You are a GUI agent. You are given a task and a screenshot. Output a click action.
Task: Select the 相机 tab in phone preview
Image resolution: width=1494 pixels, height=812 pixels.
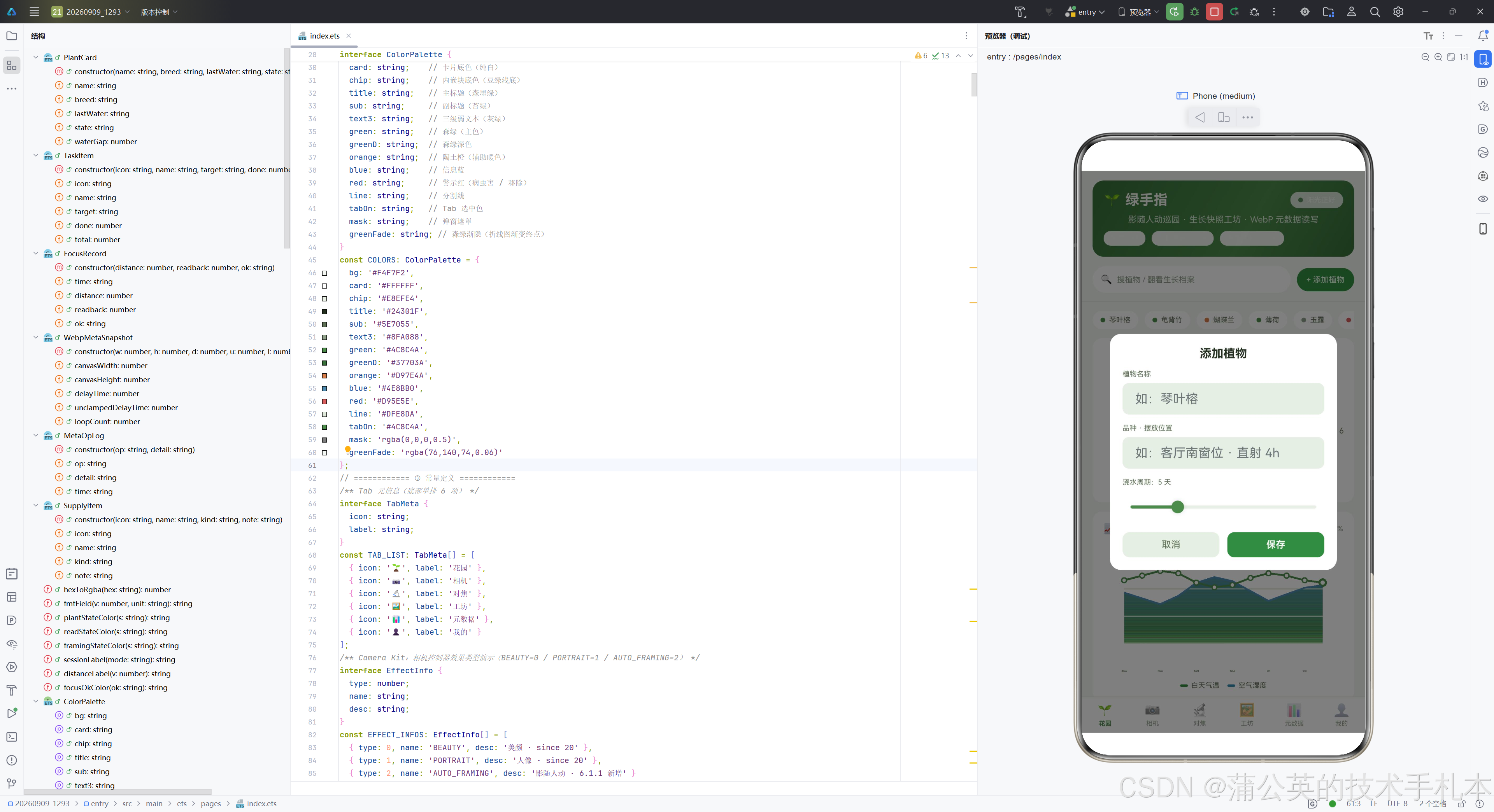[x=1152, y=715]
